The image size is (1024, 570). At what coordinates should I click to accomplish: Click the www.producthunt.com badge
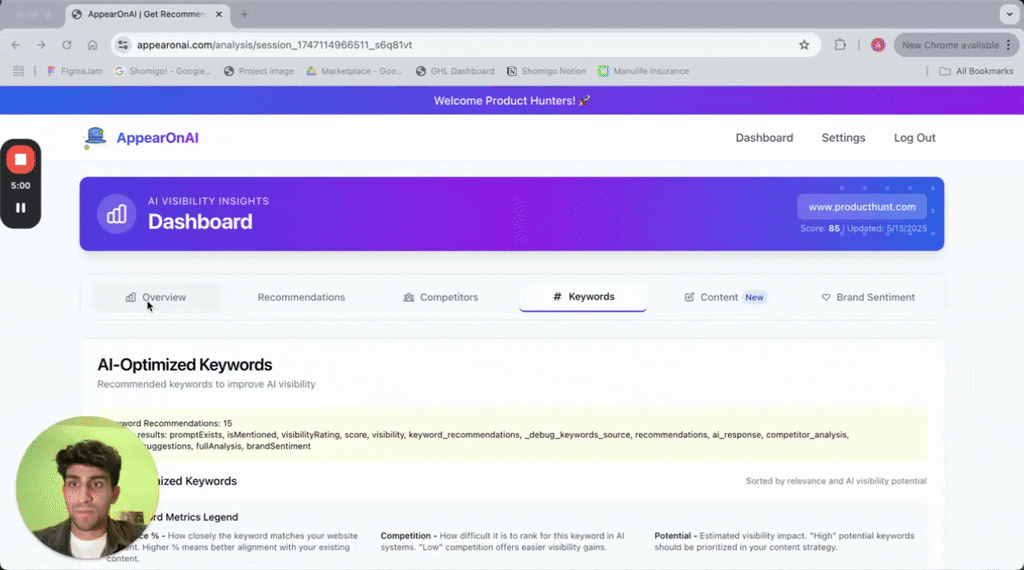coord(861,207)
